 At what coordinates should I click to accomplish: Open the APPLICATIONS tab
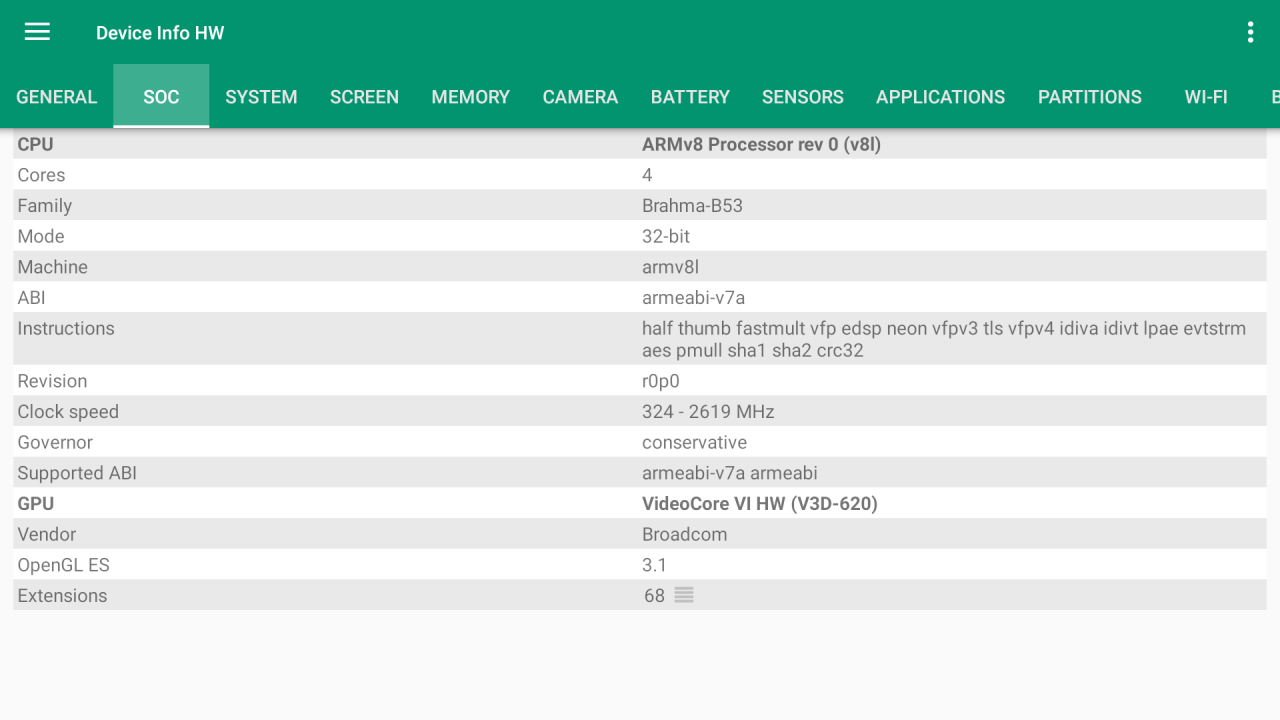coord(940,96)
